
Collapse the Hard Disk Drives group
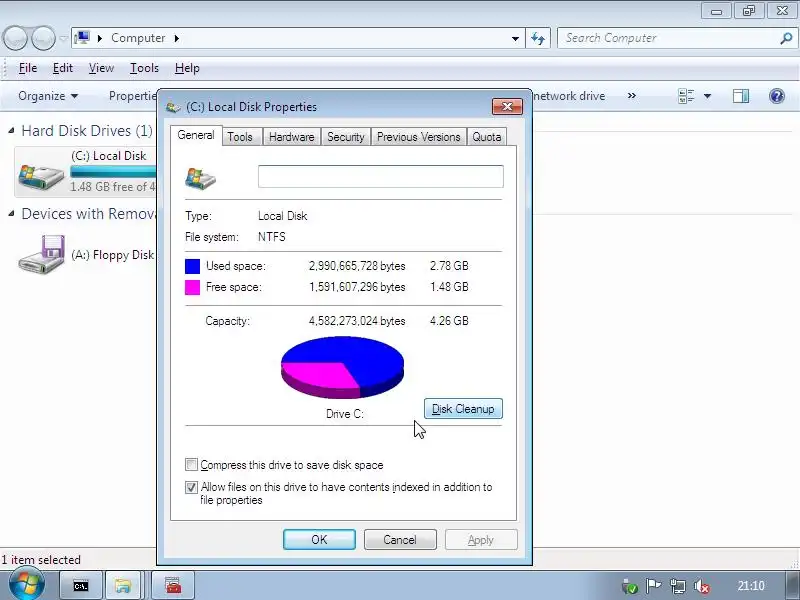pyautogui.click(x=11, y=131)
